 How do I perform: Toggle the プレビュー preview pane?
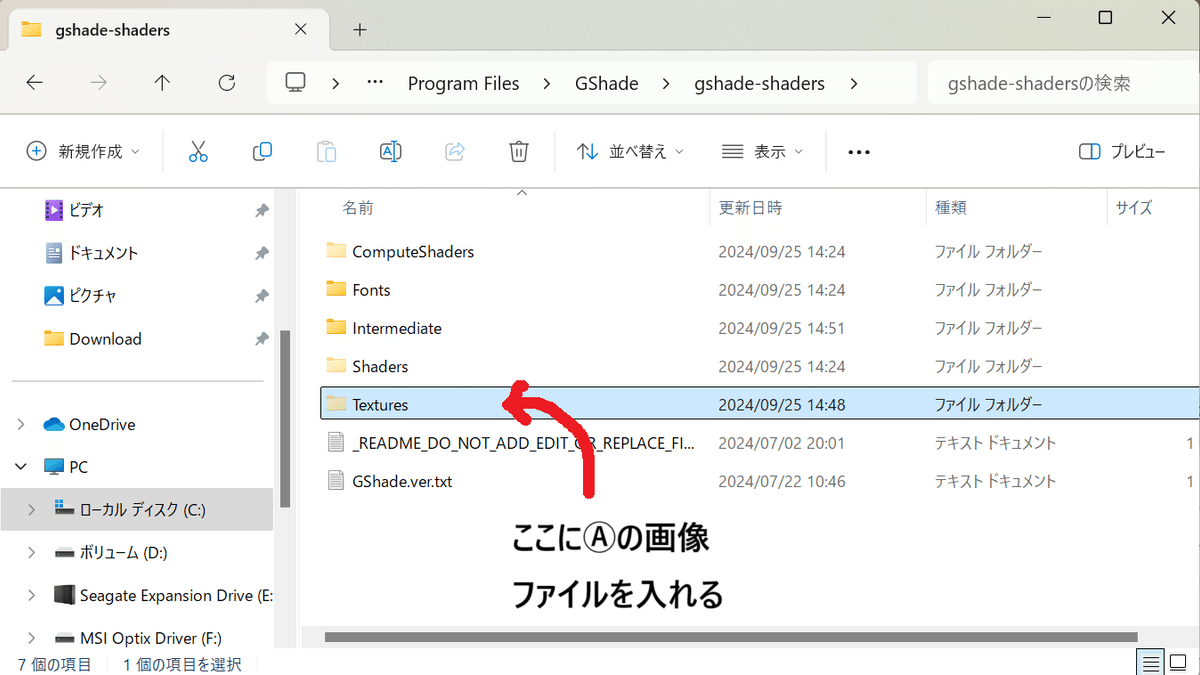(x=1122, y=151)
